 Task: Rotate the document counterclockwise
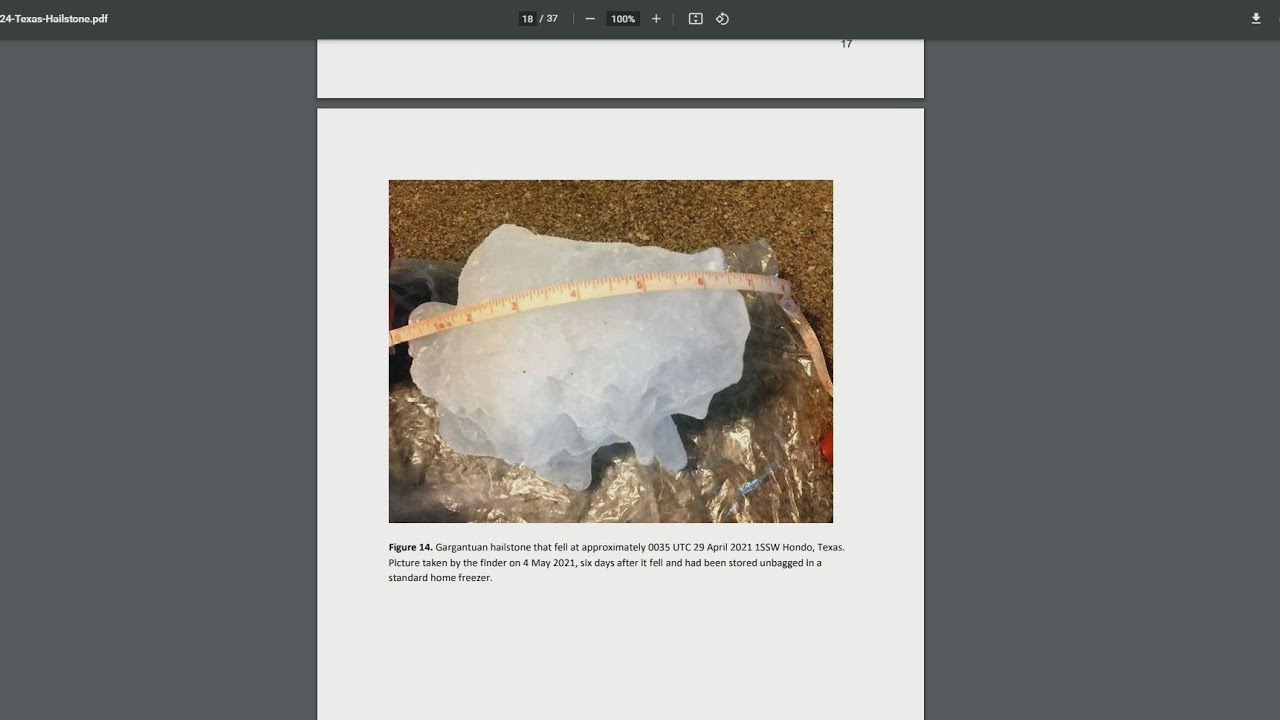pyautogui.click(x=722, y=19)
